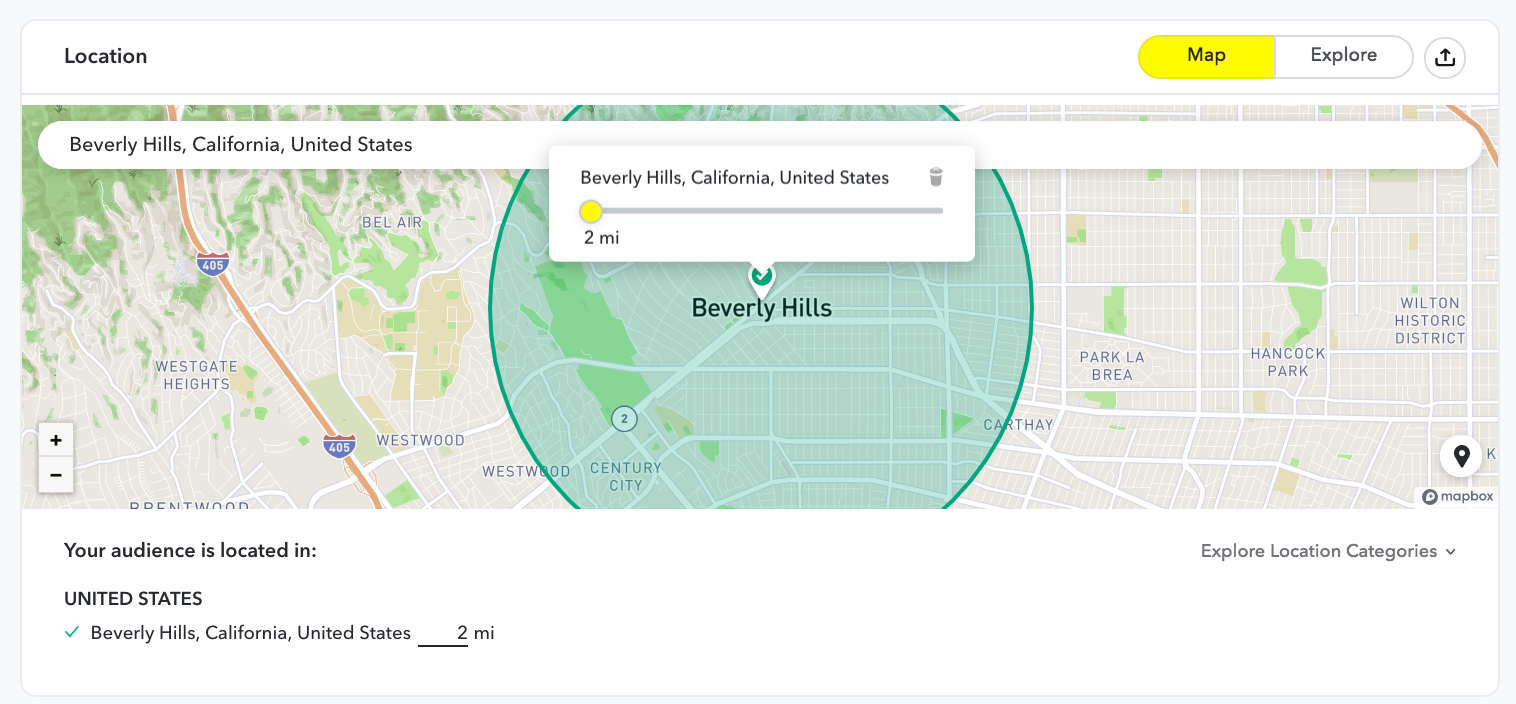Zoom in on the map
Screen dimensions: 1516x704
click(56, 440)
